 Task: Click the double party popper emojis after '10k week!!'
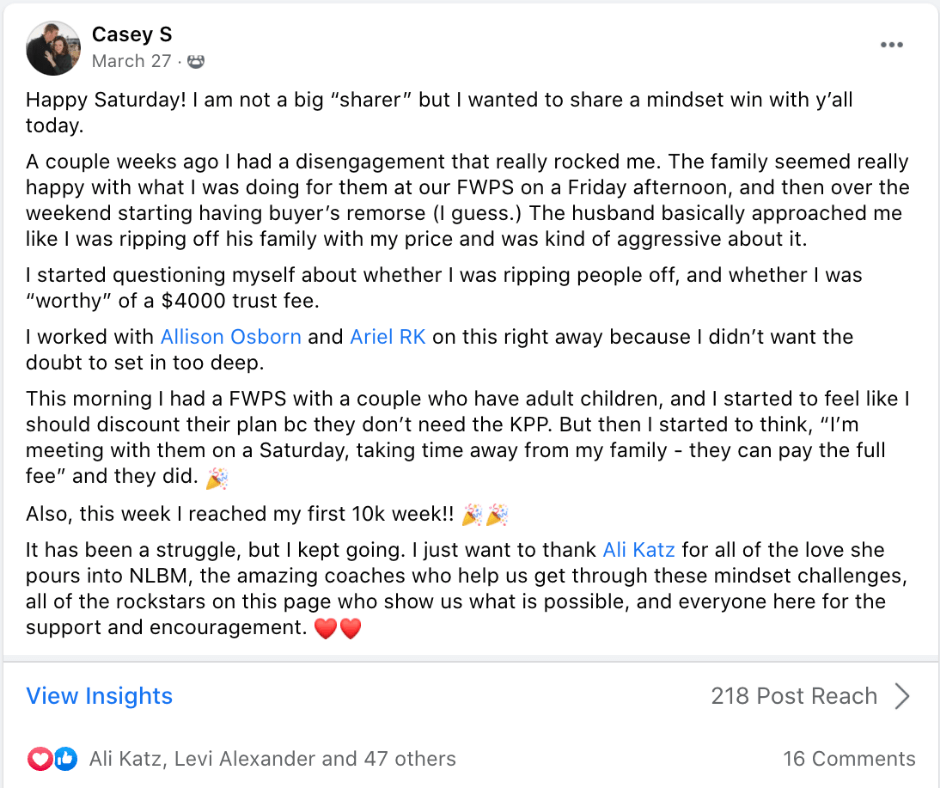[x=485, y=515]
